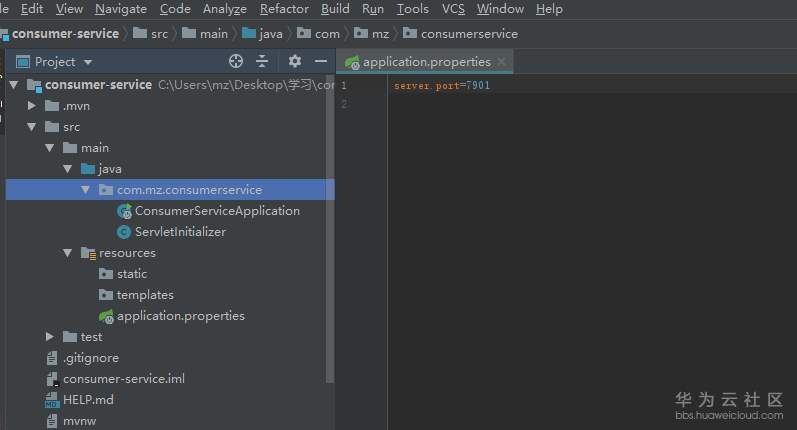Click the com.mz.consumerservice package icon
The height and width of the screenshot is (430, 797).
[x=106, y=190]
